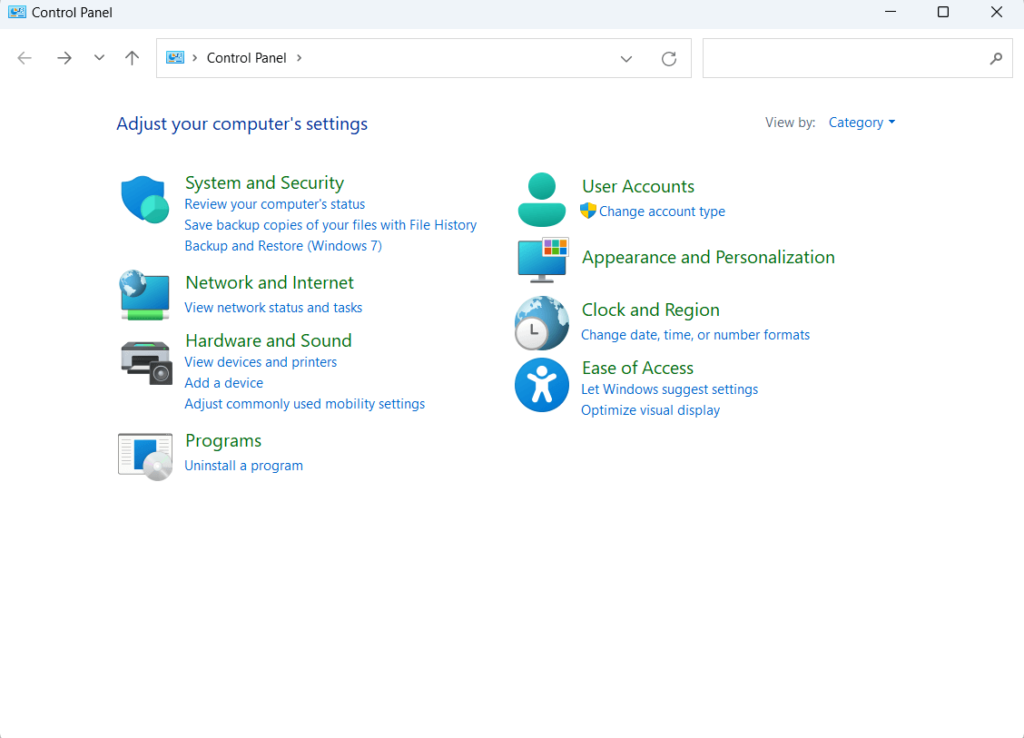Open the address bar previous locations dropdown
The height and width of the screenshot is (738, 1024).
point(626,59)
